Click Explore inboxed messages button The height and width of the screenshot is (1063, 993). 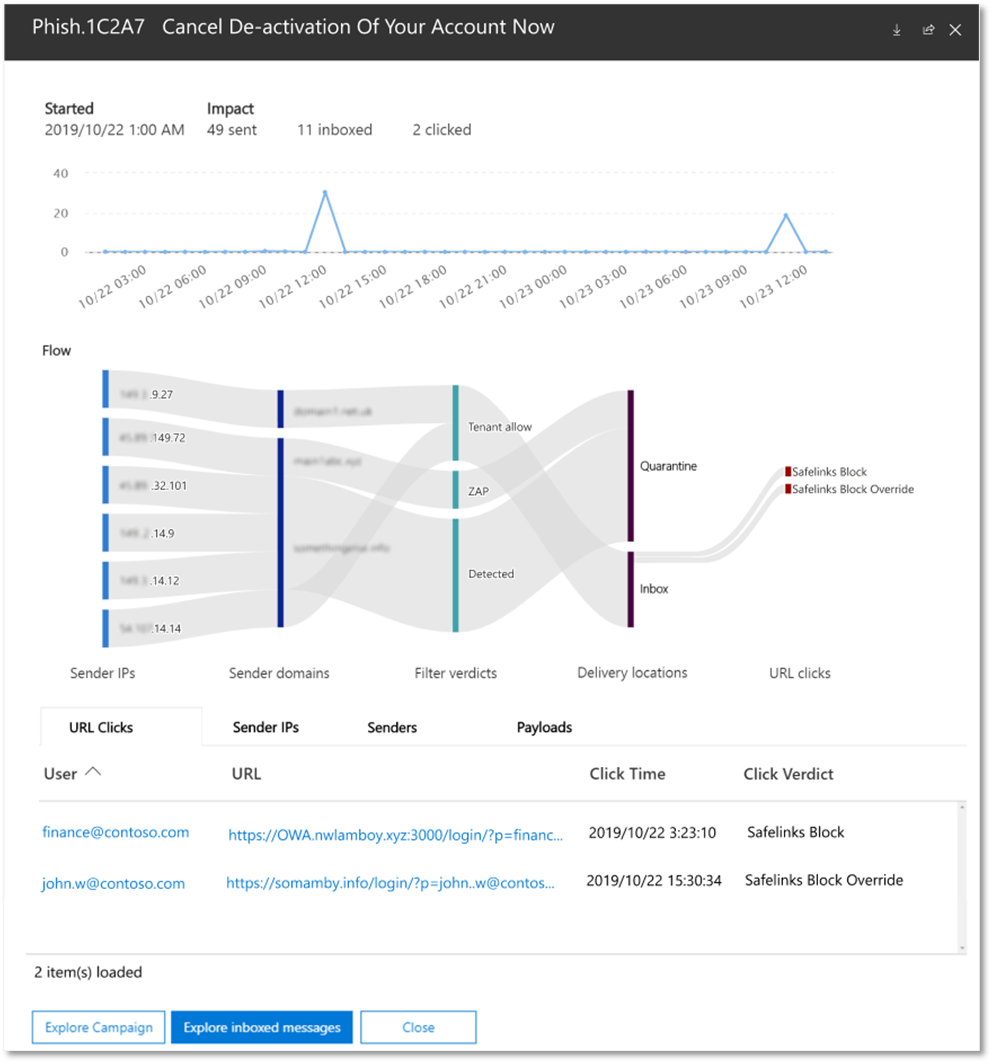point(262,1027)
